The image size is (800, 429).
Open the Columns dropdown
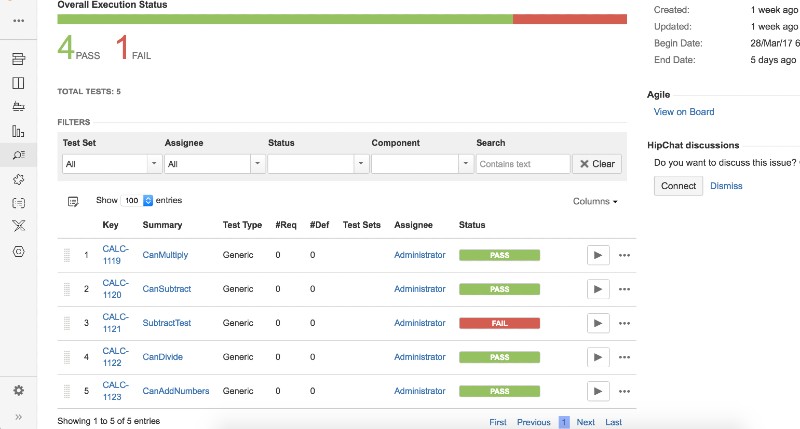[595, 202]
